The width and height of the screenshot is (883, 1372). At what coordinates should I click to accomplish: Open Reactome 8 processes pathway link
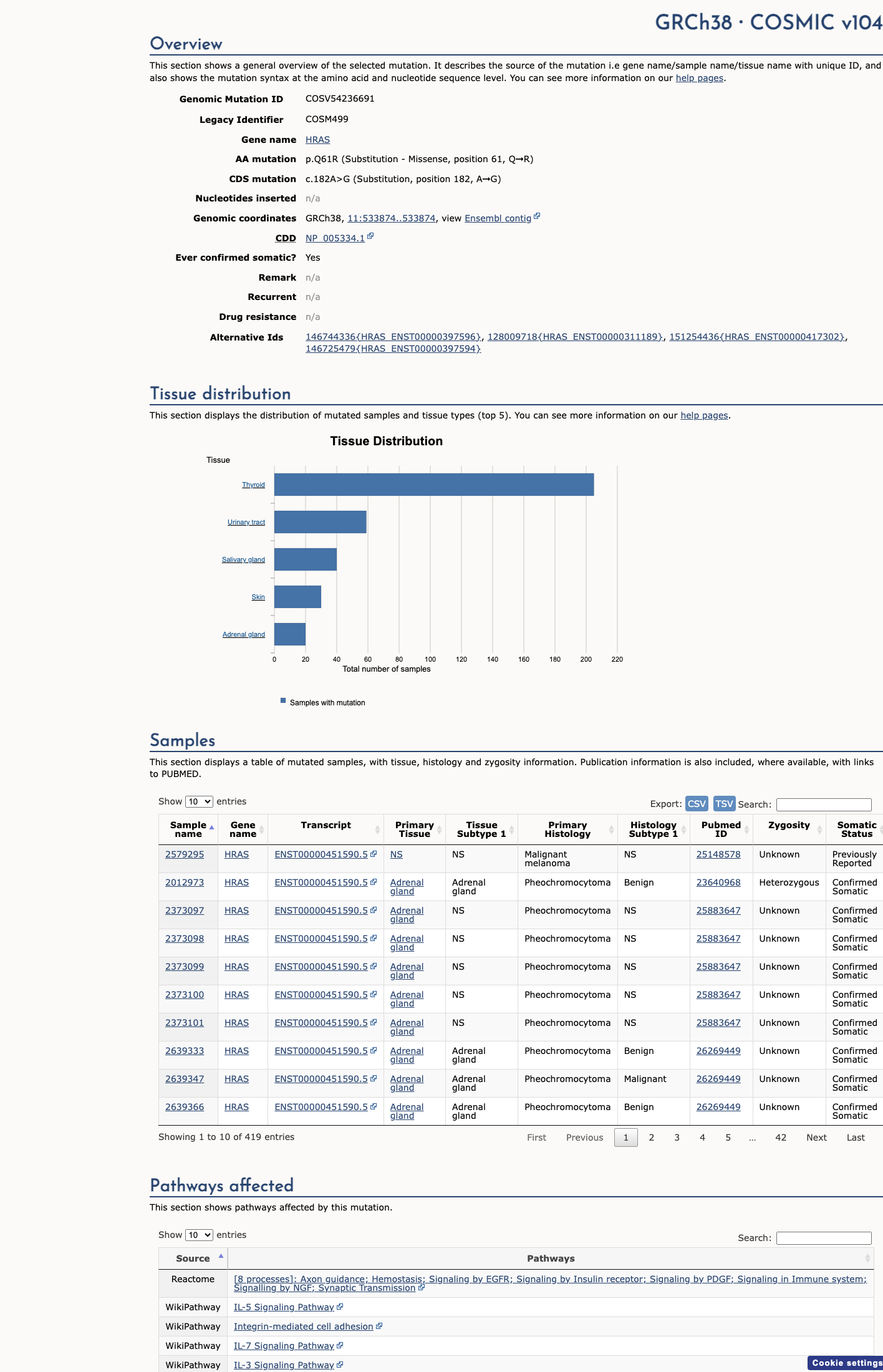(550, 1283)
